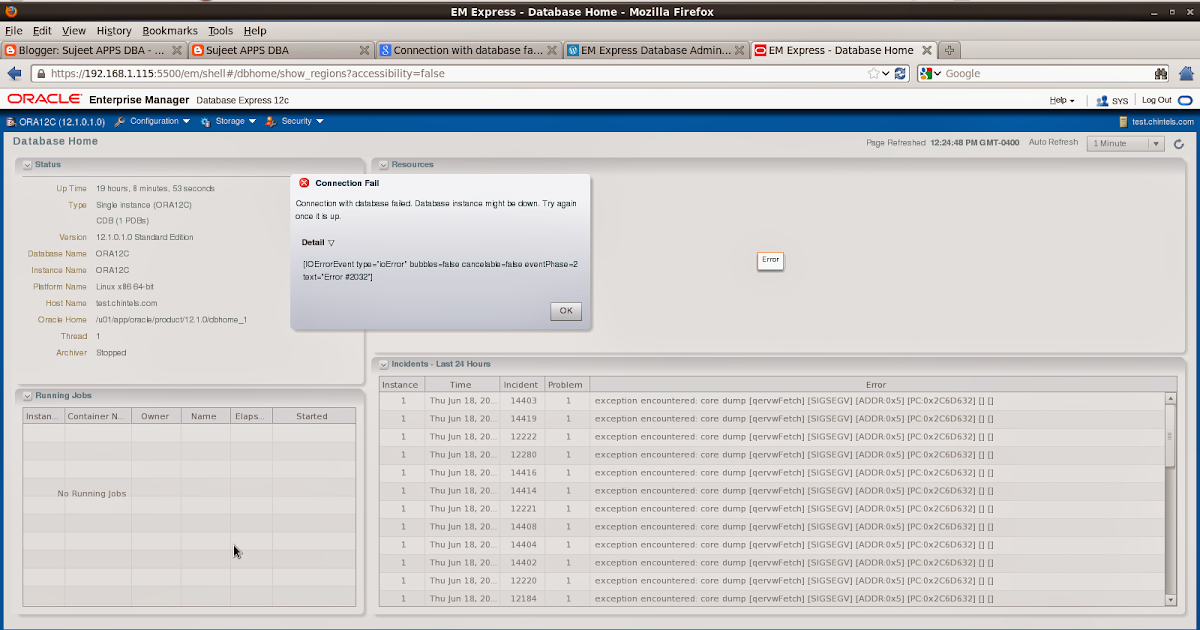Open the Configuration menu

click(x=153, y=121)
